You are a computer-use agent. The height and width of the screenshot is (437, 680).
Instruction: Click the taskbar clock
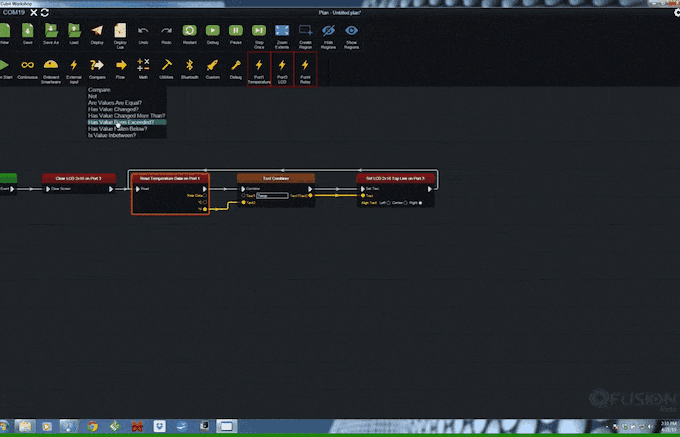669,426
